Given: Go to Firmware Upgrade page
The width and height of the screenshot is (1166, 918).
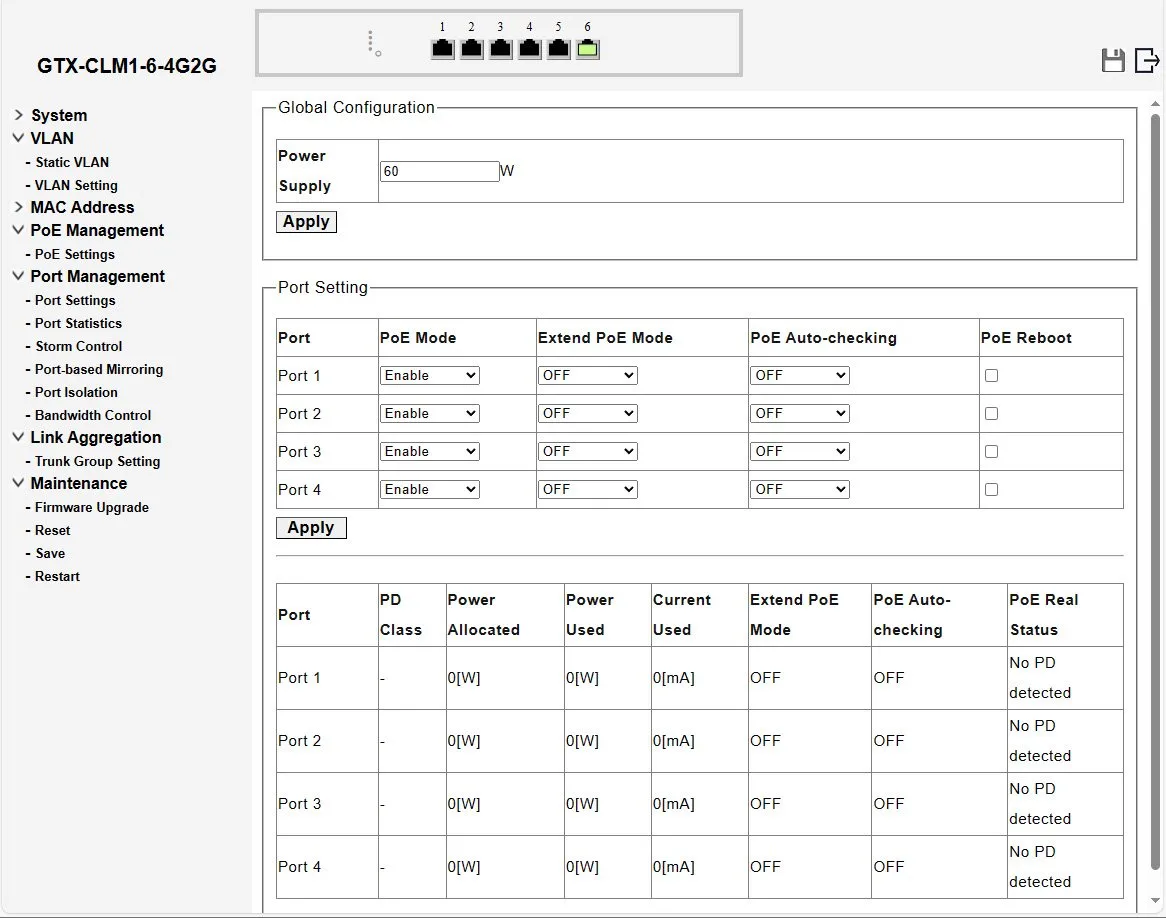Looking at the screenshot, I should point(91,508).
